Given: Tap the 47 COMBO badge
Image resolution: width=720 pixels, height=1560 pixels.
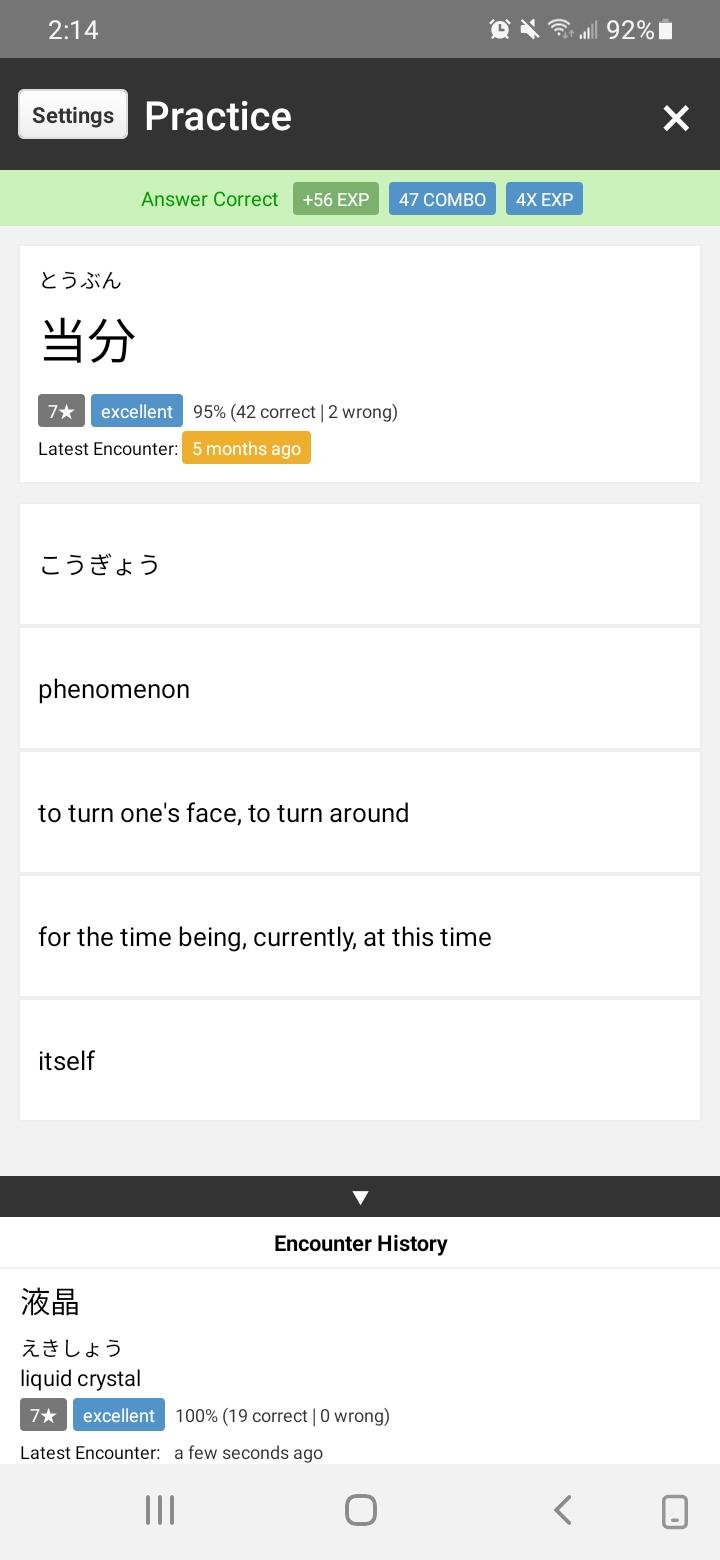Looking at the screenshot, I should click(442, 199).
